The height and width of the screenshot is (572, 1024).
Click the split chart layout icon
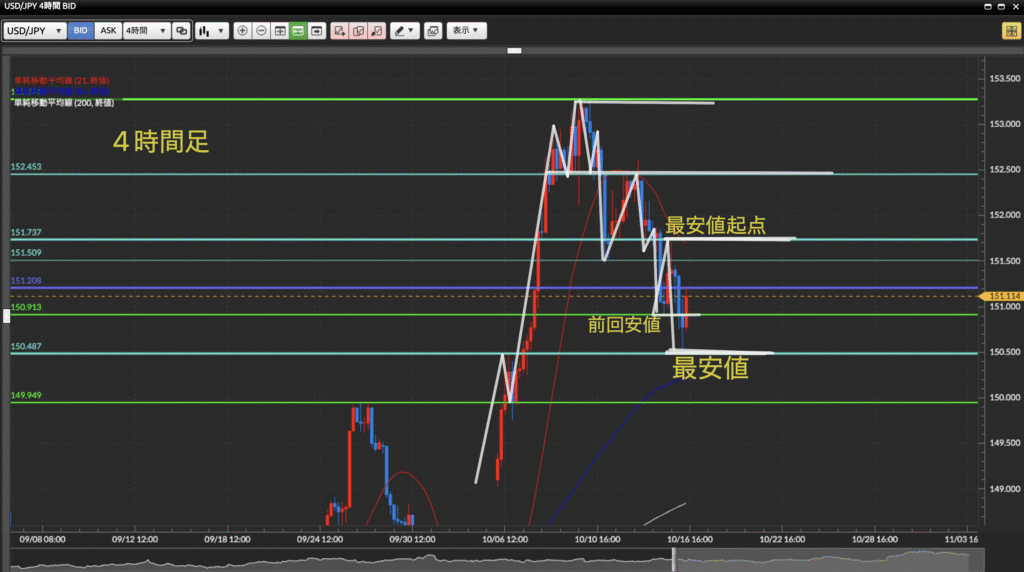coord(280,31)
